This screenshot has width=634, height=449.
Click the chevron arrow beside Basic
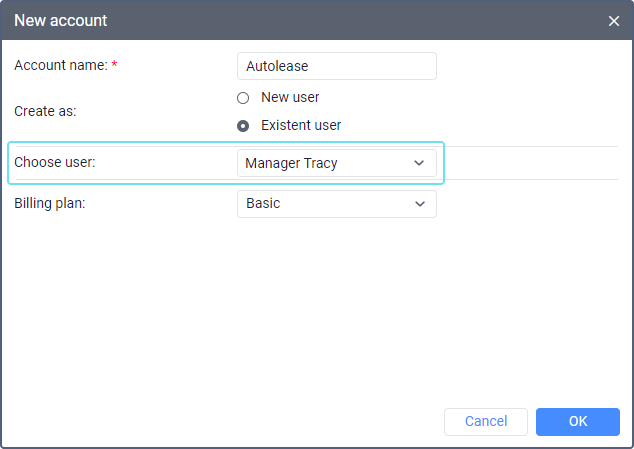(x=419, y=204)
